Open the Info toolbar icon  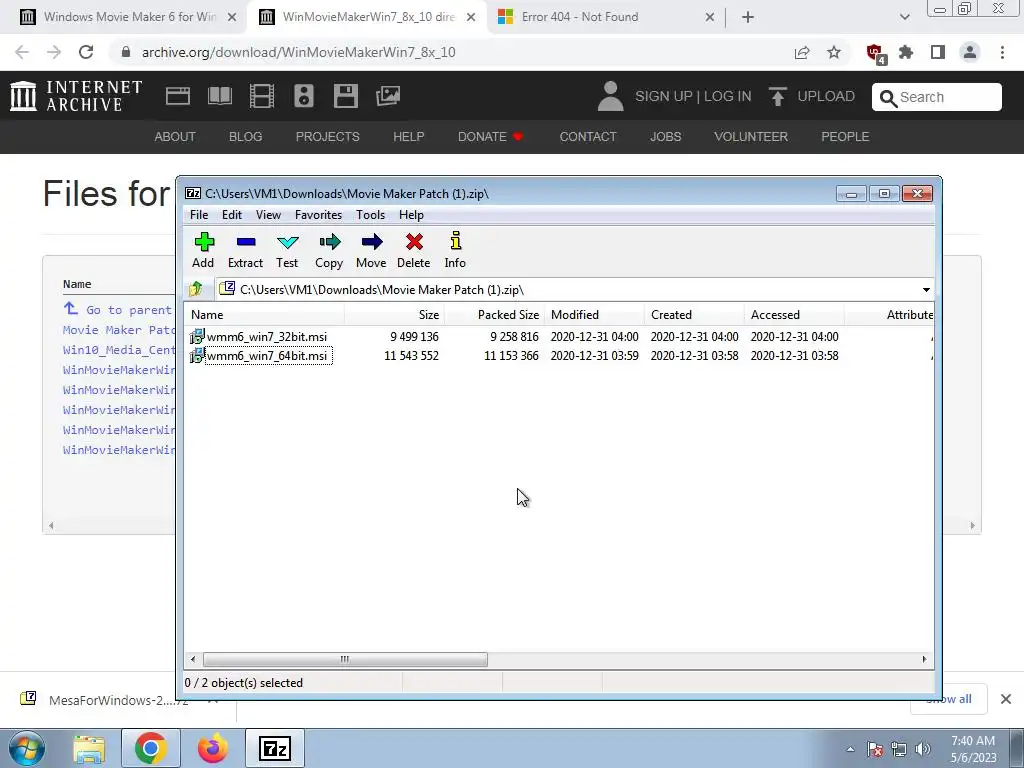click(455, 250)
